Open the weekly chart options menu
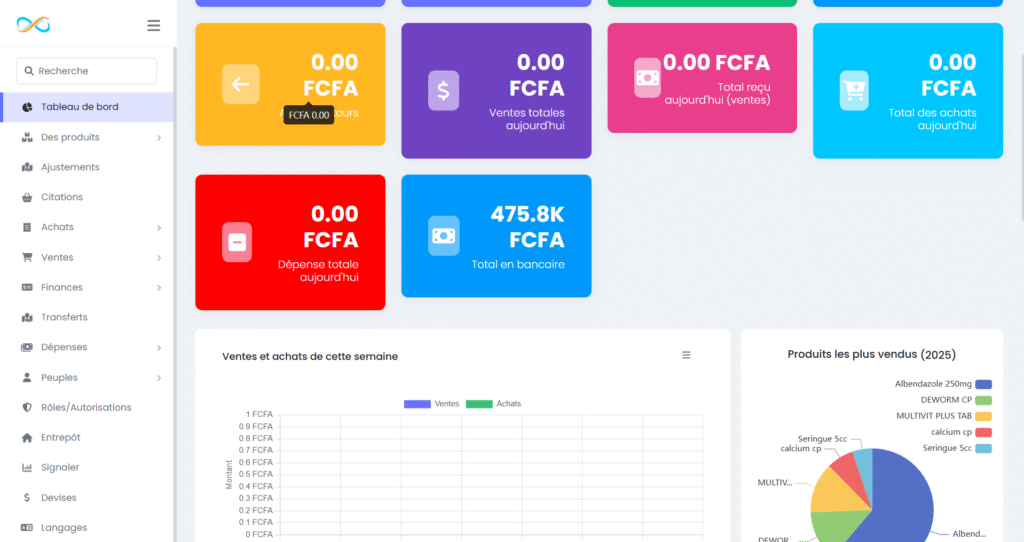The width and height of the screenshot is (1024, 542). 686,355
